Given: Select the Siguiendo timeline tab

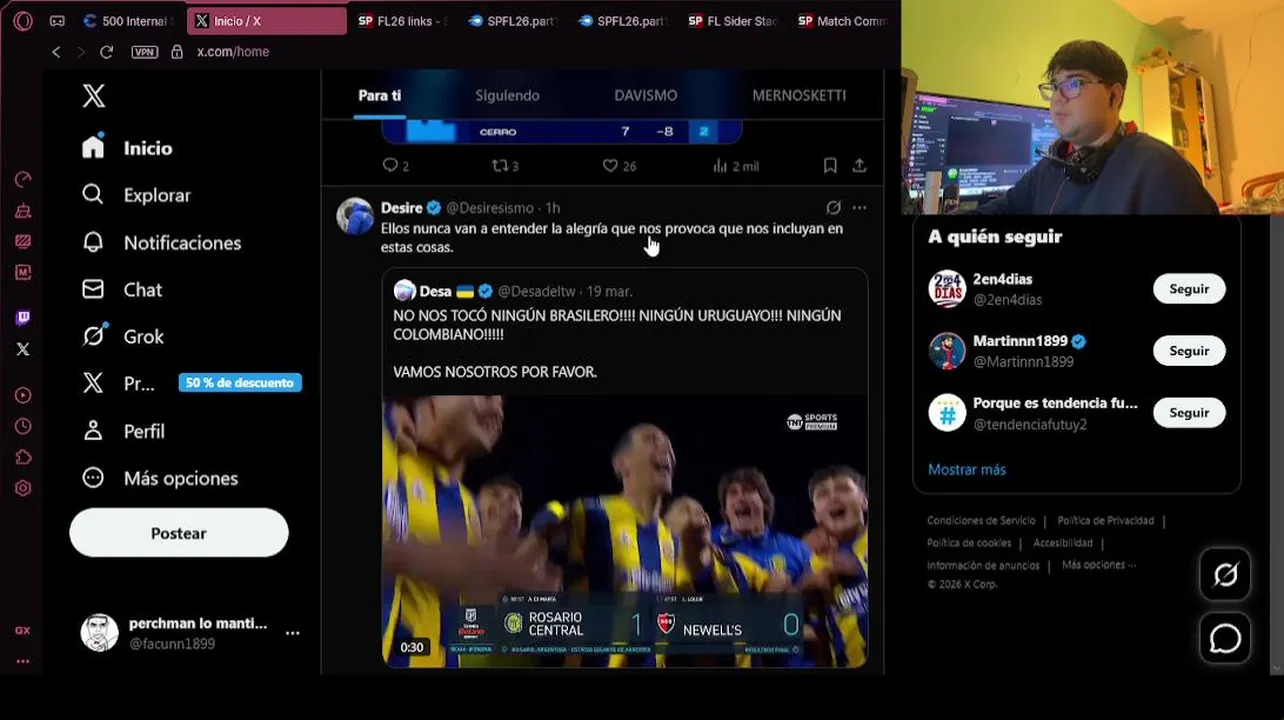Looking at the screenshot, I should pos(507,96).
